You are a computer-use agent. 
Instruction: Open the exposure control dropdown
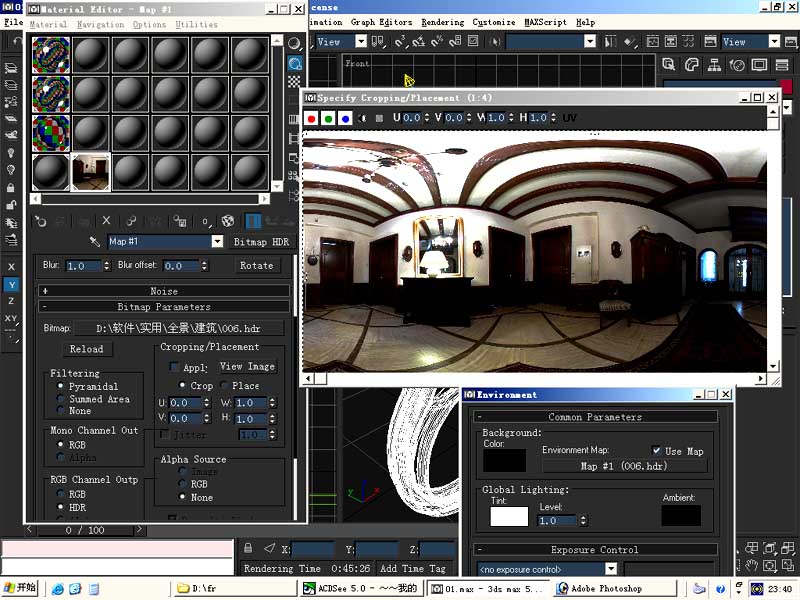coord(610,569)
